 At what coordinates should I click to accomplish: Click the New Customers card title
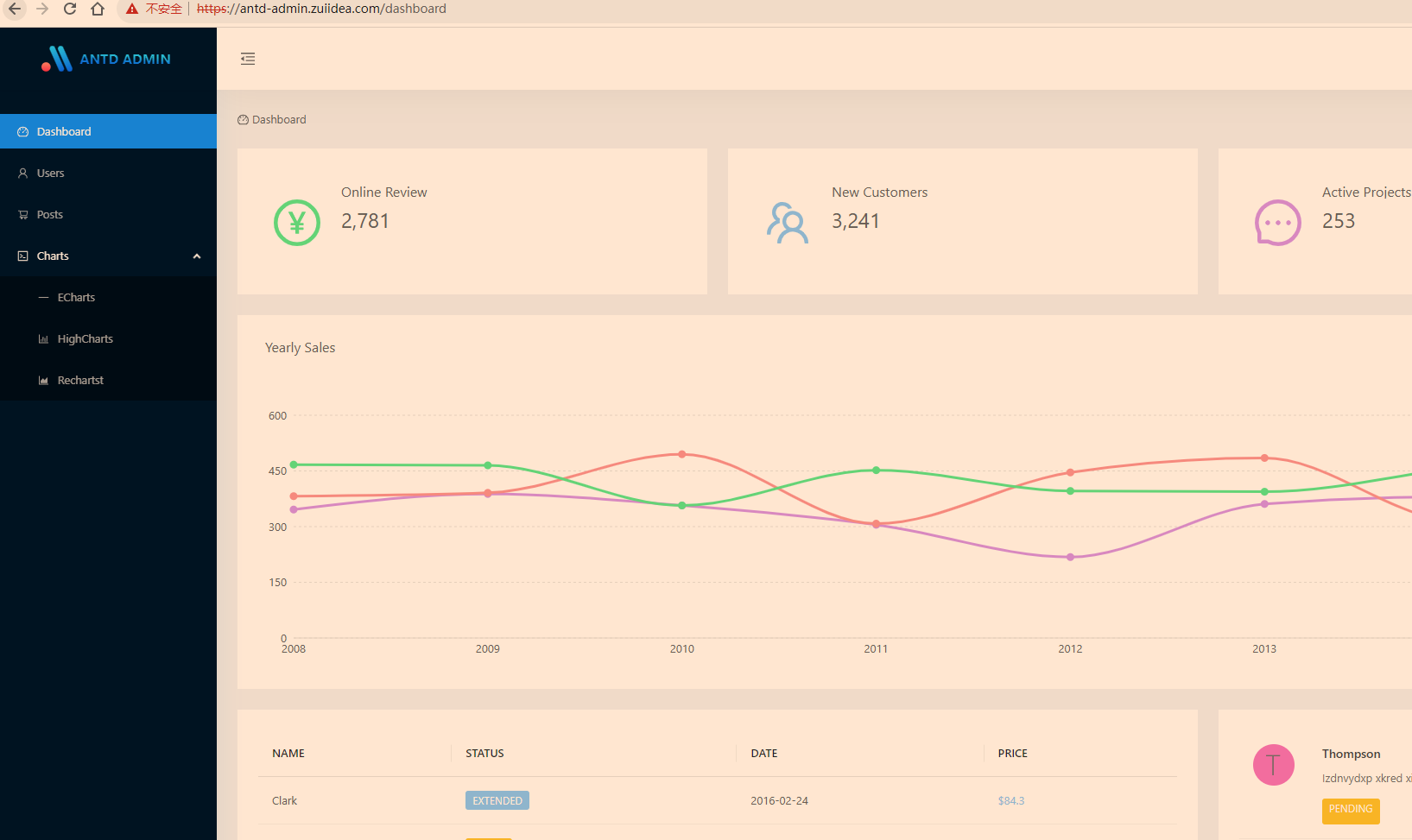pos(880,193)
